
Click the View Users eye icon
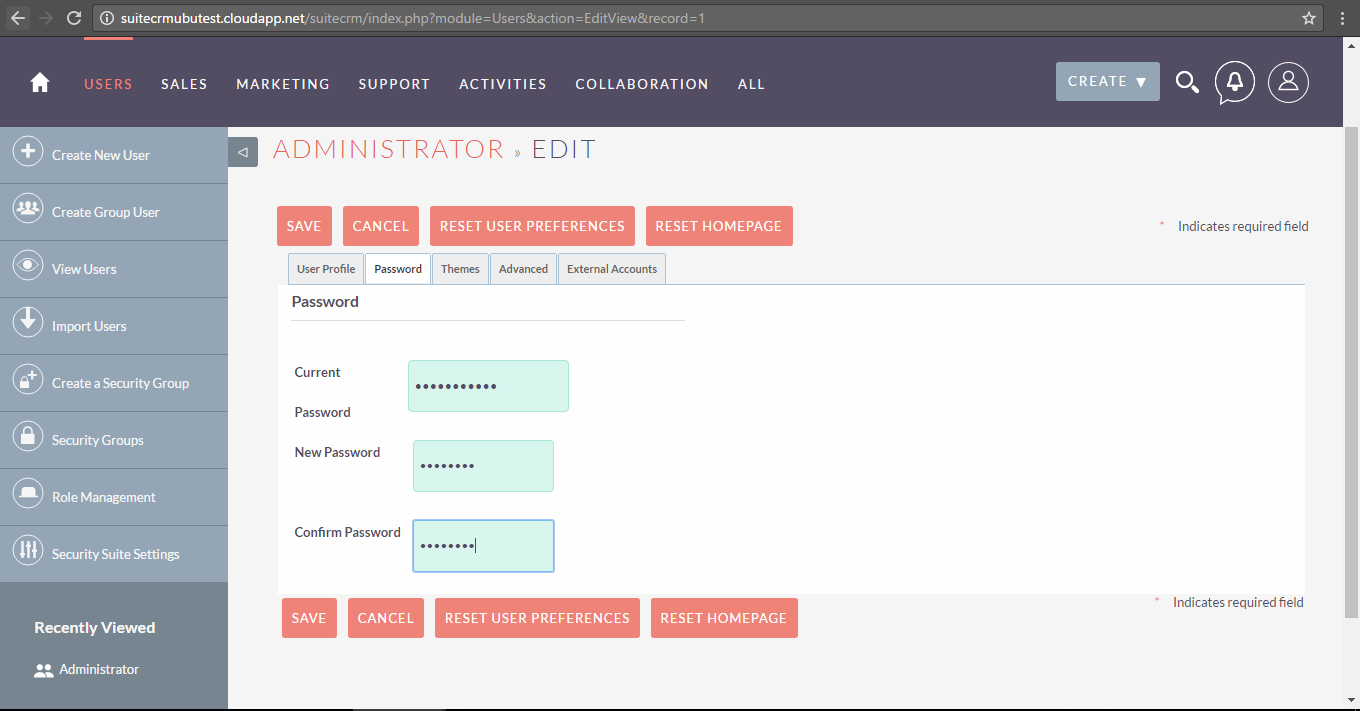point(27,268)
